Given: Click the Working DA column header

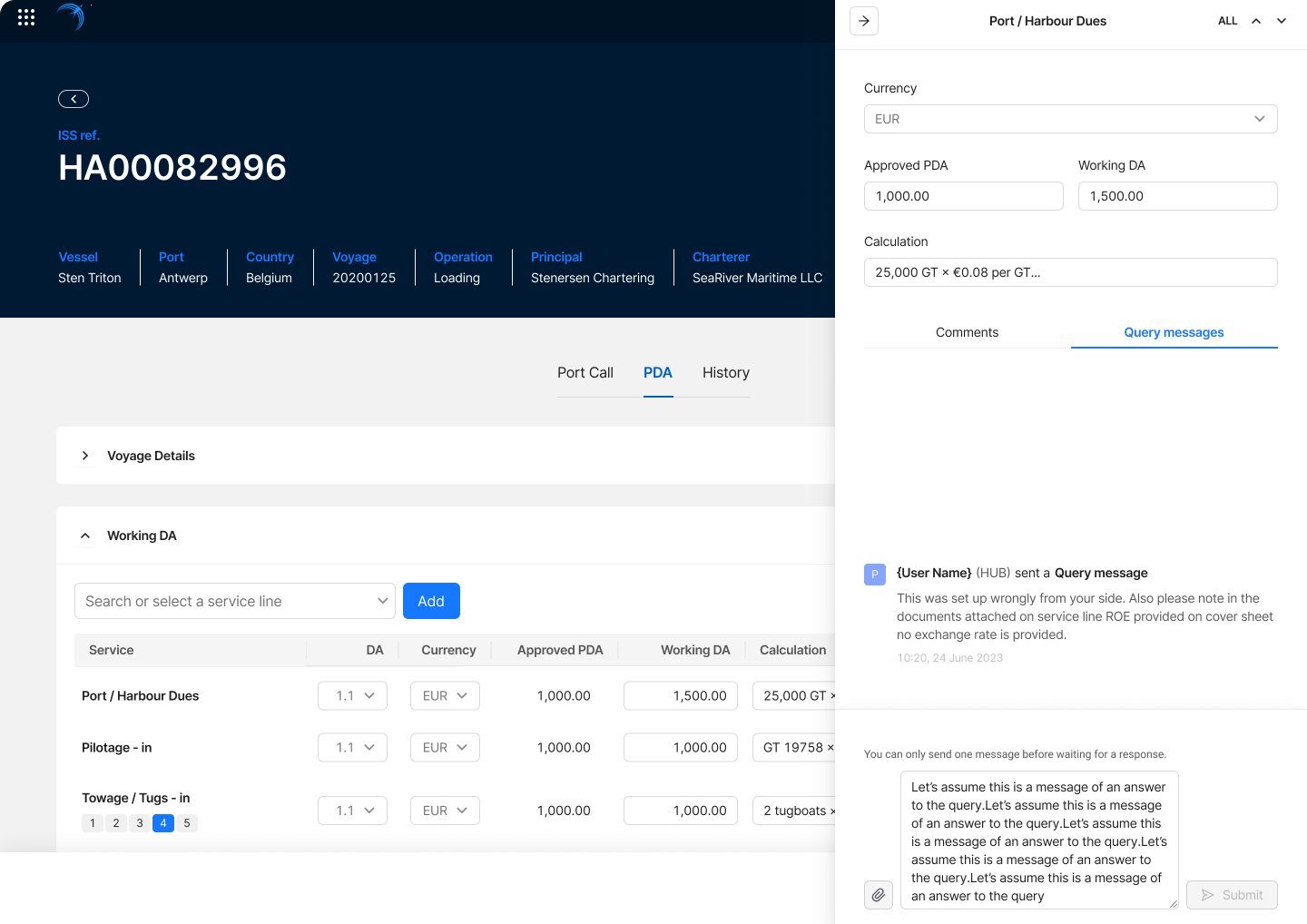Looking at the screenshot, I should point(695,650).
